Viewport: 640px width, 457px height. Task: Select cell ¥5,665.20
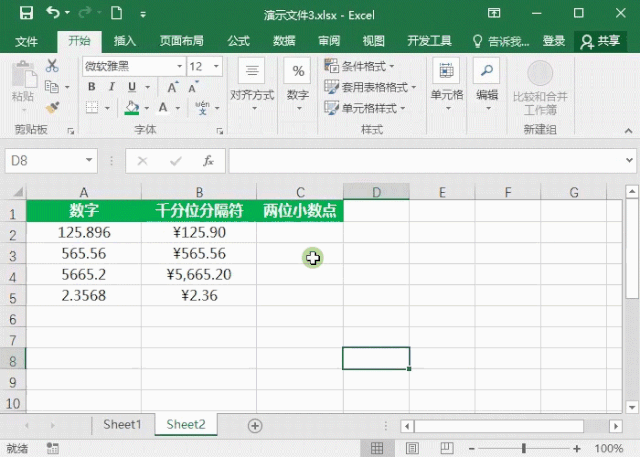(x=199, y=274)
